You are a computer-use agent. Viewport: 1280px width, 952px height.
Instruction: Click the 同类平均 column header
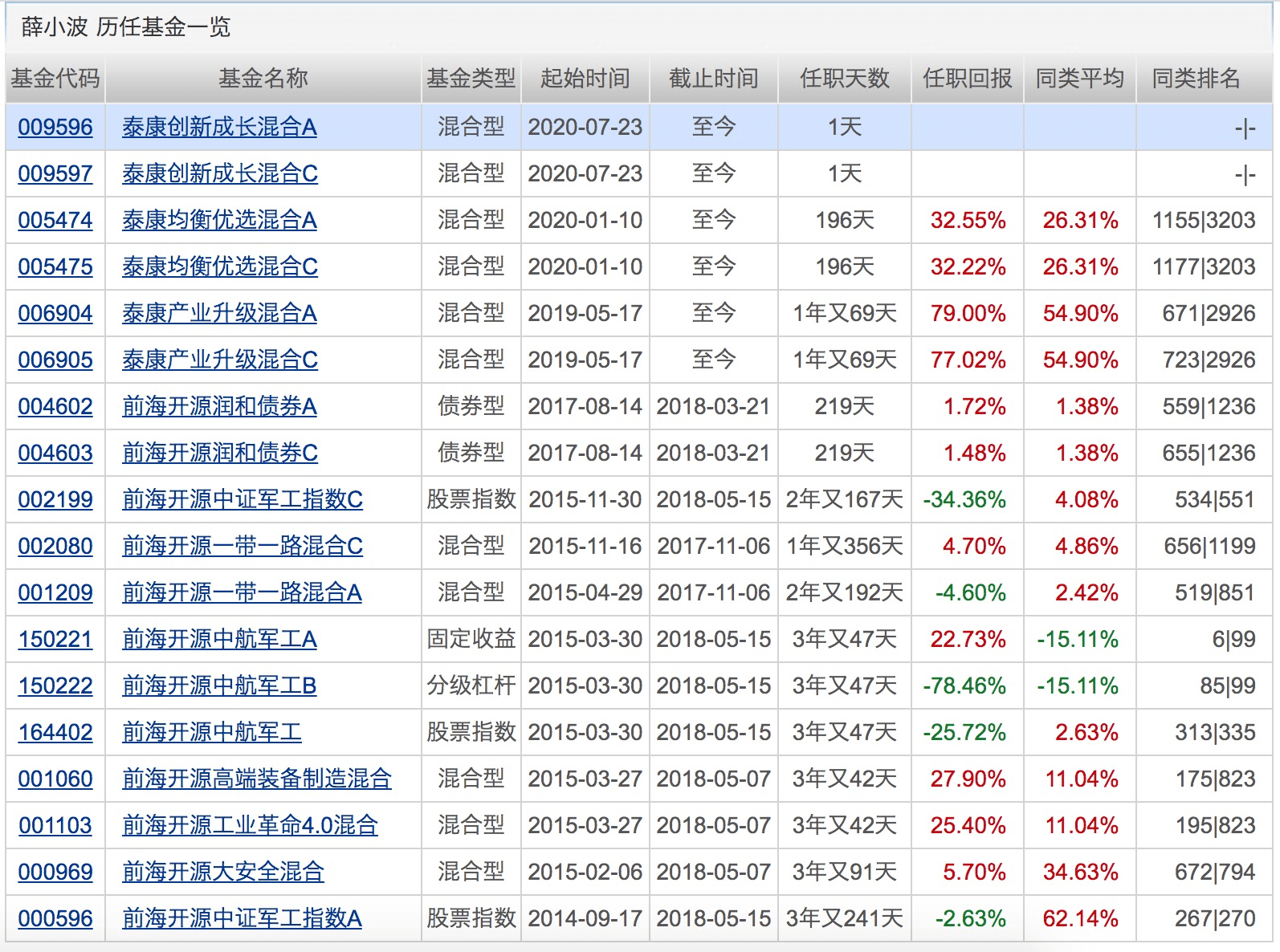click(1080, 79)
